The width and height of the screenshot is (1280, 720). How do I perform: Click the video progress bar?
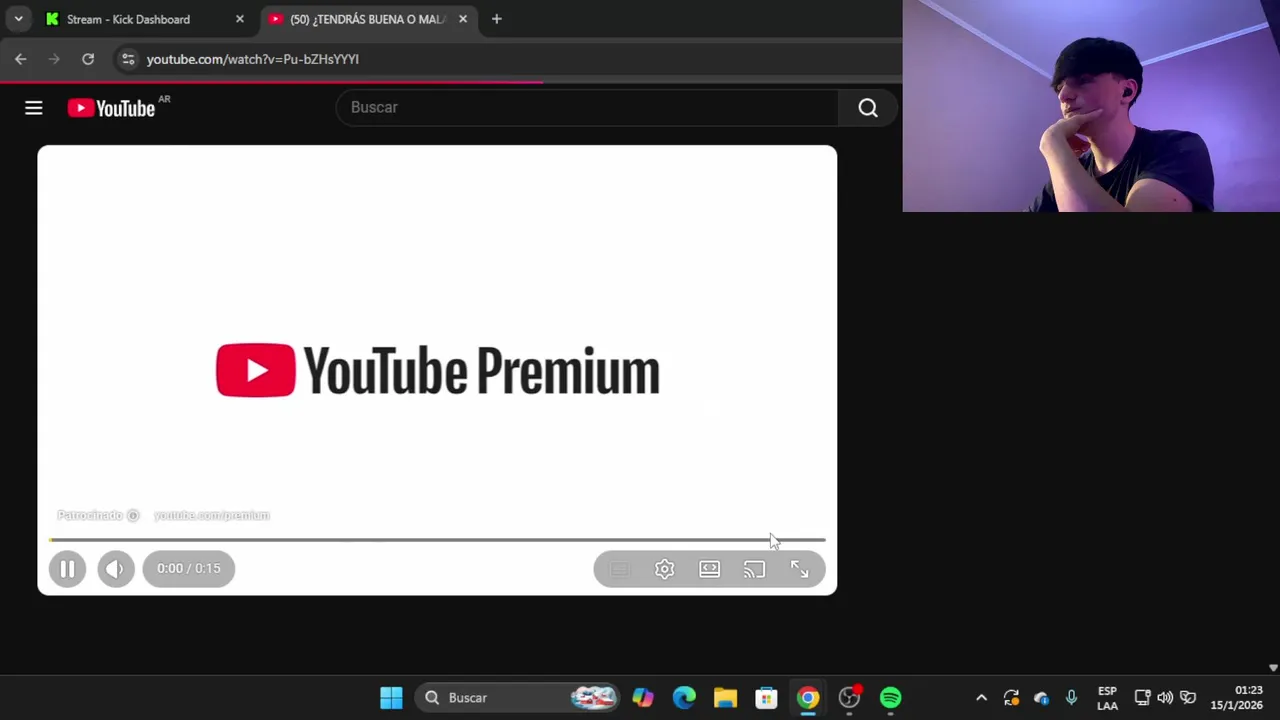pyautogui.click(x=437, y=540)
